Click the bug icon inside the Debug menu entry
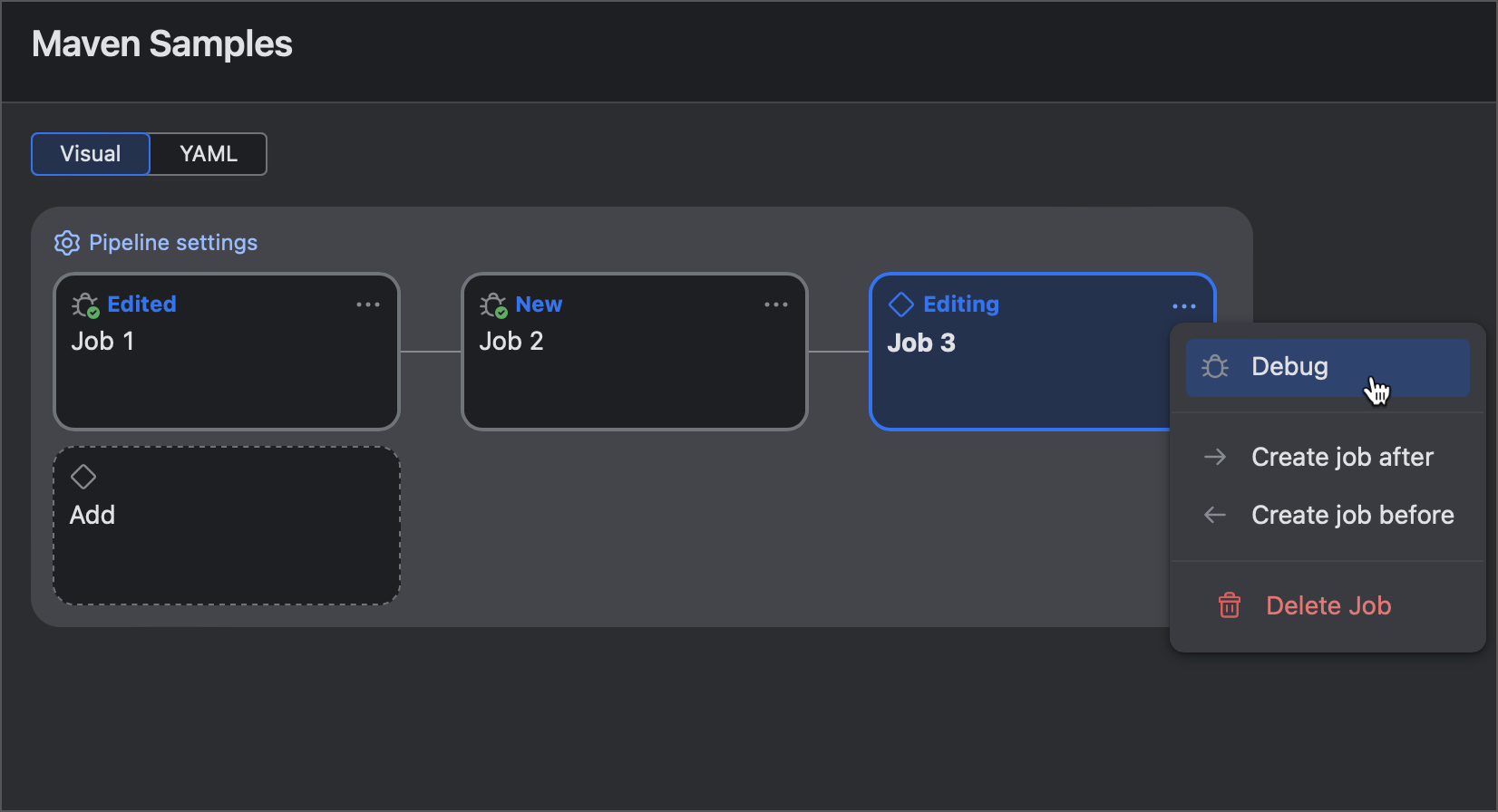1498x812 pixels. (x=1214, y=366)
